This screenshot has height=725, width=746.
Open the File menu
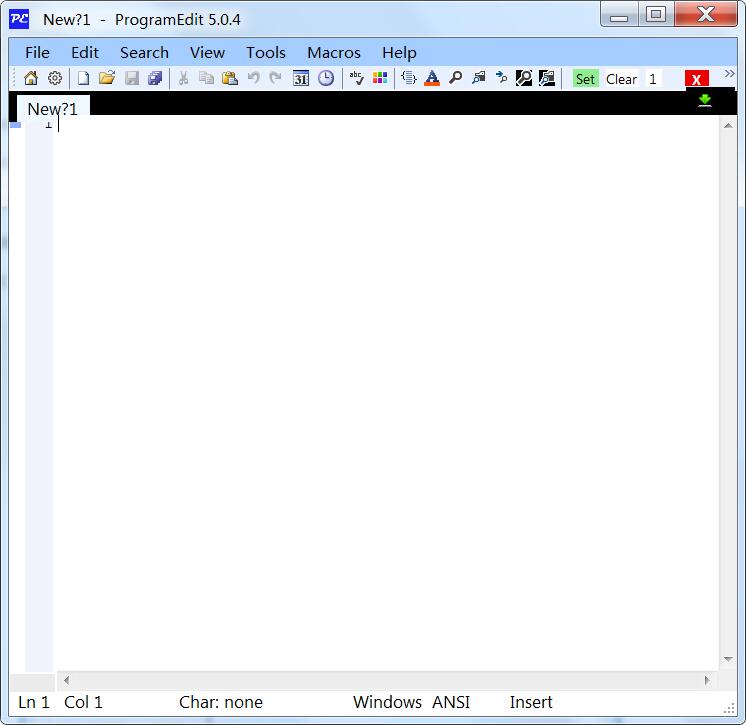point(37,52)
